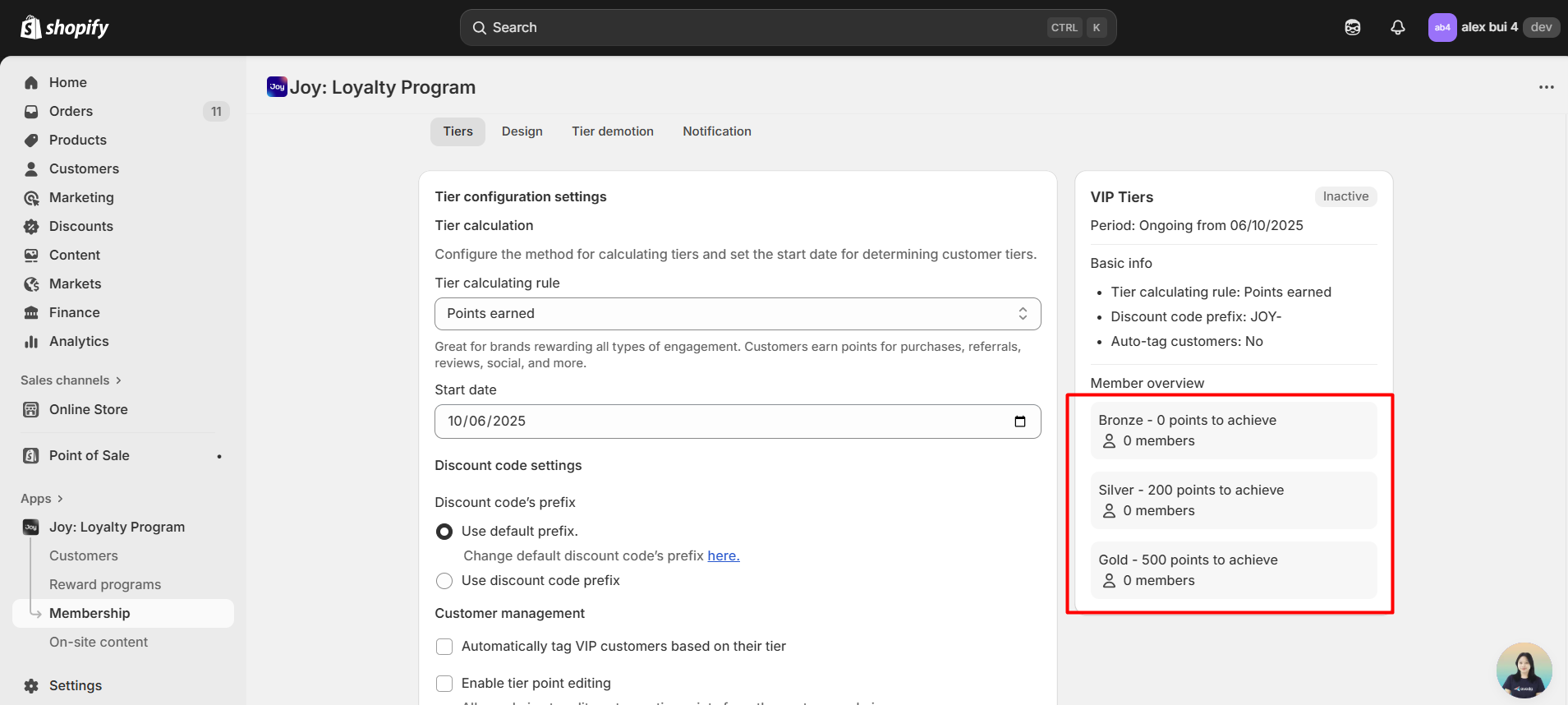Switch to the Tier demotion tab
This screenshot has height=705, width=1568.
point(612,131)
